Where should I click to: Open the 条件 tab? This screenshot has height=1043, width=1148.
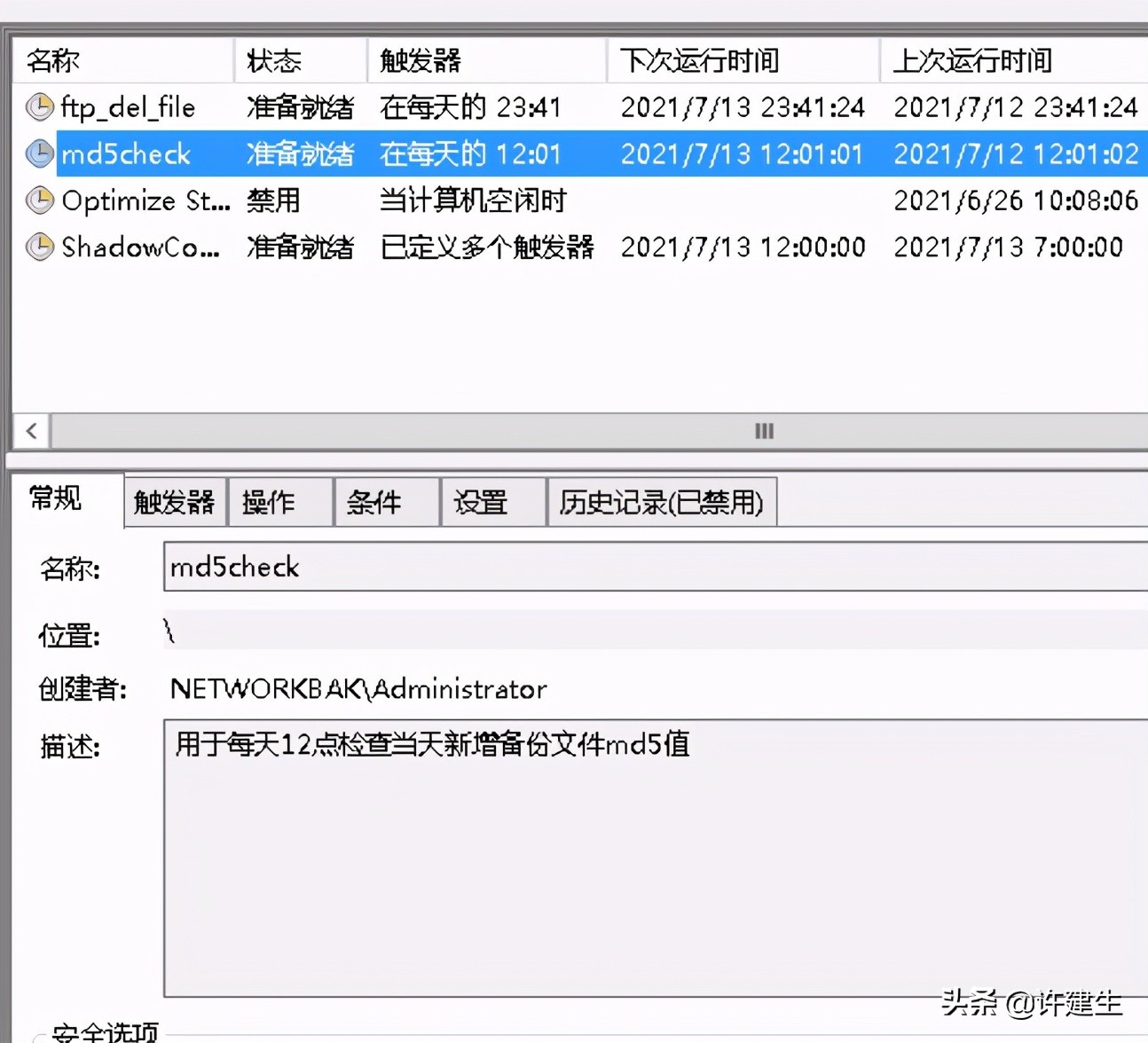tap(386, 502)
